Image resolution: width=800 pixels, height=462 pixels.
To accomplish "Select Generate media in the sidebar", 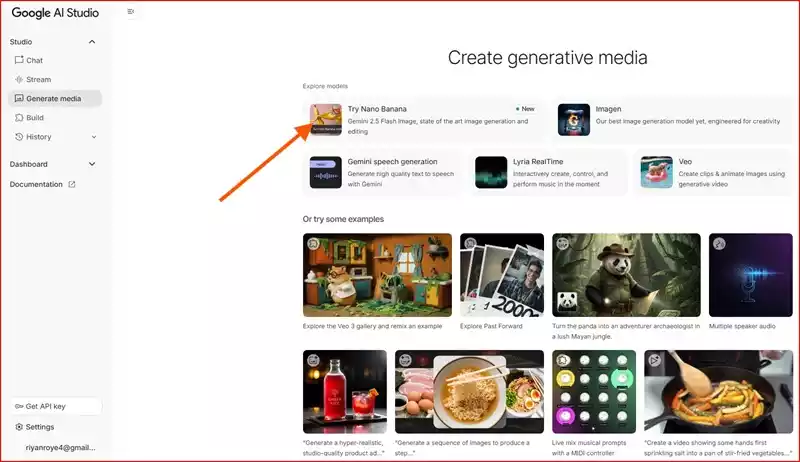I will click(x=55, y=98).
